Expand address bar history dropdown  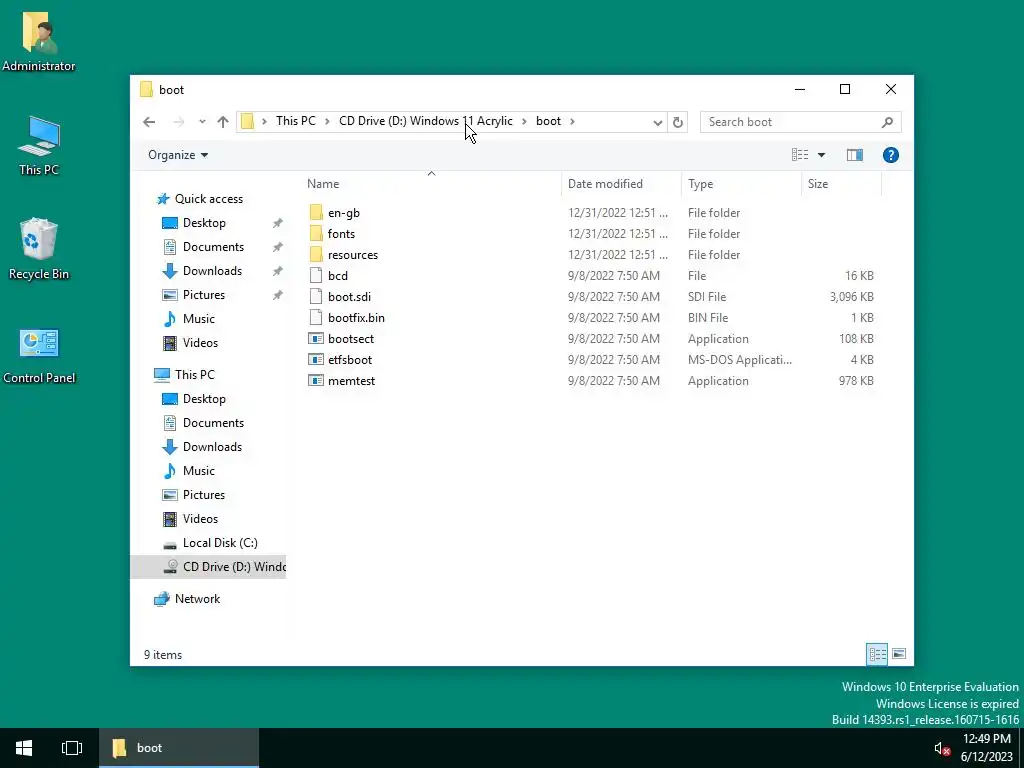(658, 122)
